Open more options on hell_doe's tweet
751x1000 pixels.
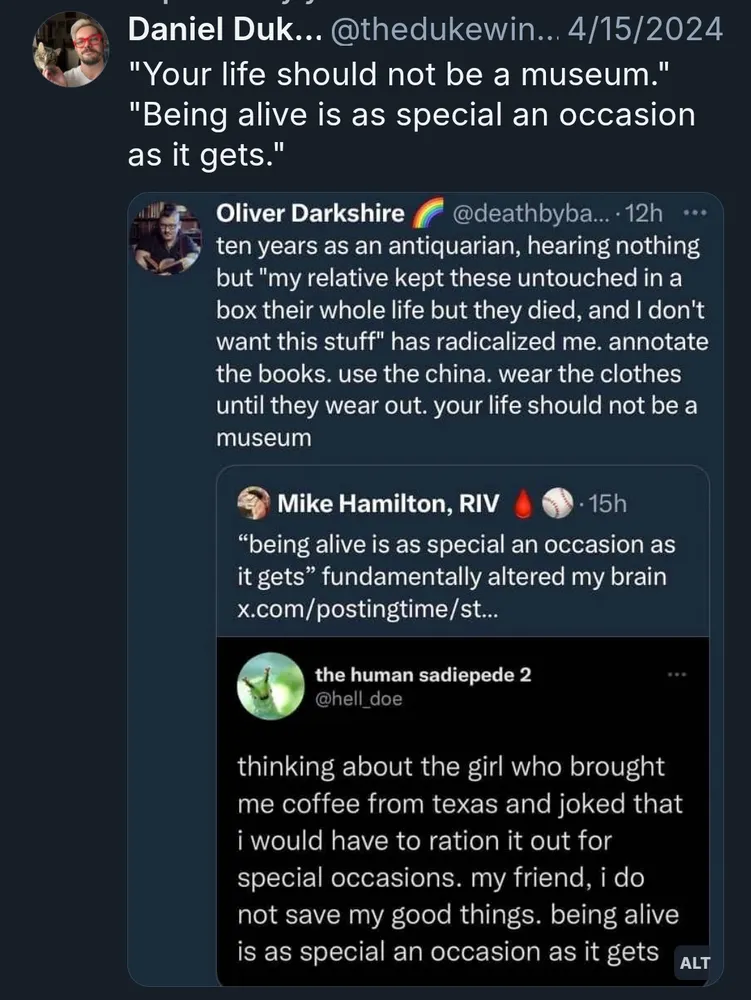[x=677, y=675]
